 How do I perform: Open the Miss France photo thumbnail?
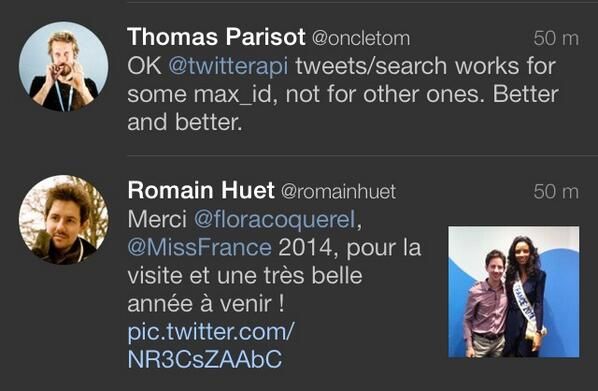[514, 292]
